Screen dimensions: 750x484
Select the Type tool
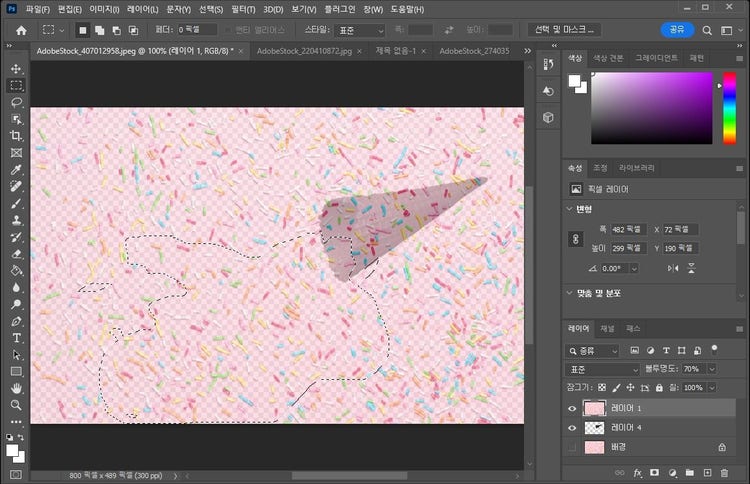pos(16,338)
